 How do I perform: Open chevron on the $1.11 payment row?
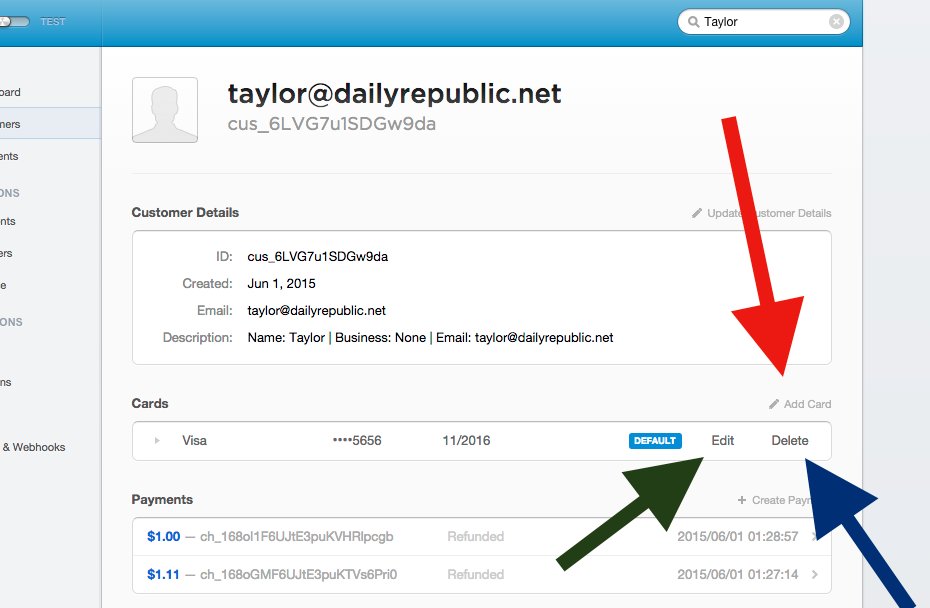[x=815, y=574]
